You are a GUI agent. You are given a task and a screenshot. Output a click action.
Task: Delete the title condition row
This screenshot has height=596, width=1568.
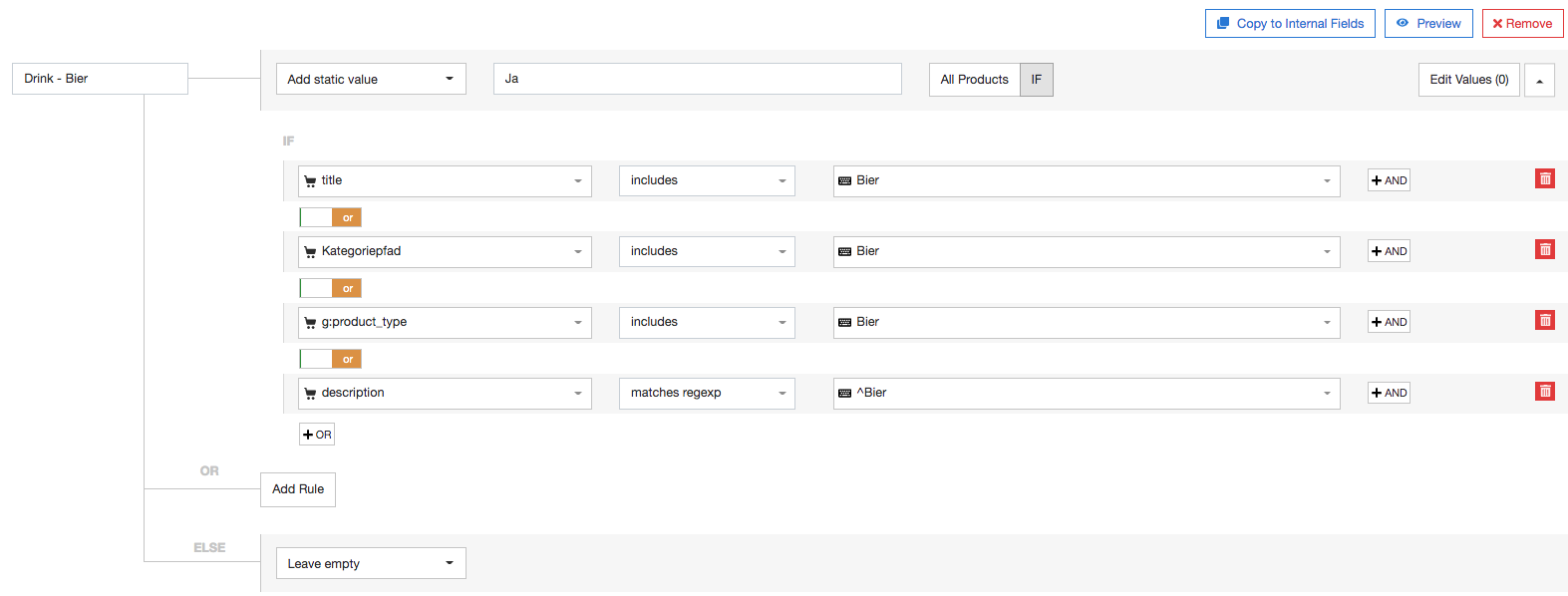point(1544,179)
